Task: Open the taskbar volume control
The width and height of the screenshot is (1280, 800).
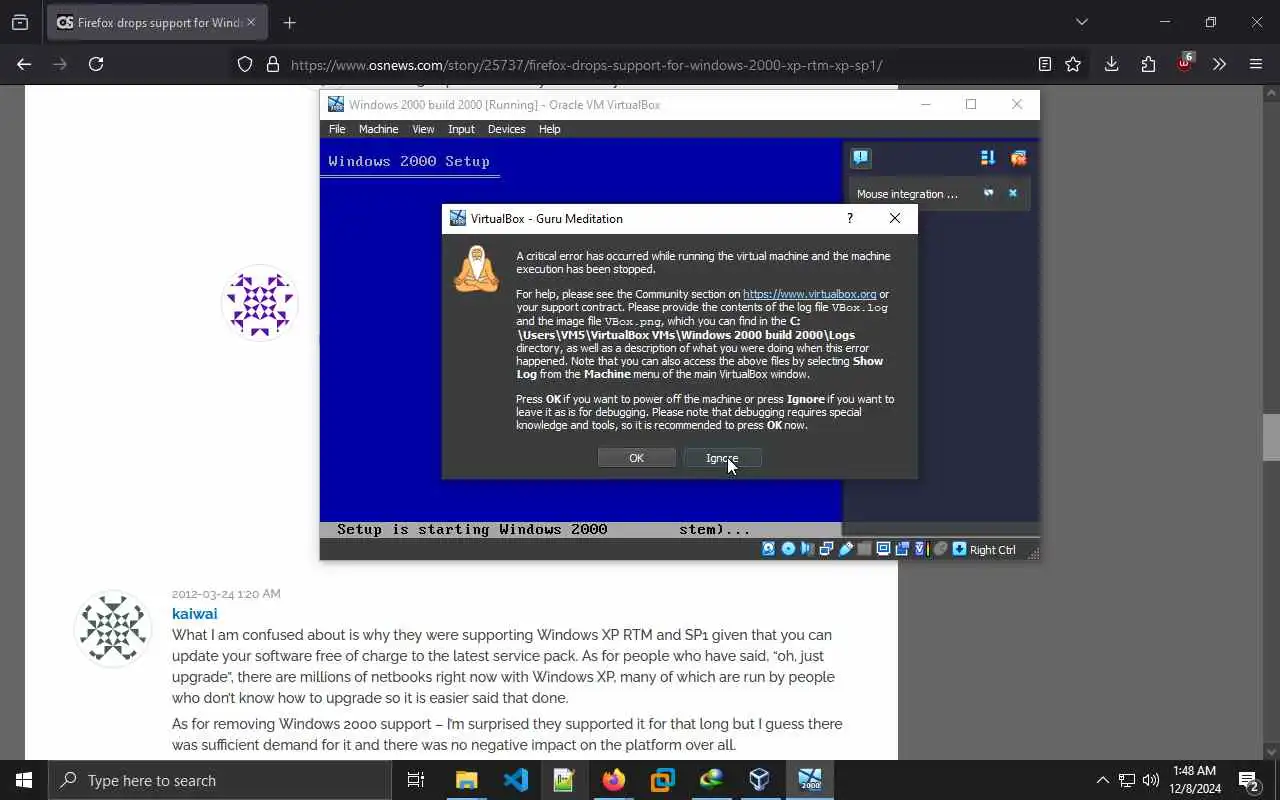Action: pos(1150,780)
